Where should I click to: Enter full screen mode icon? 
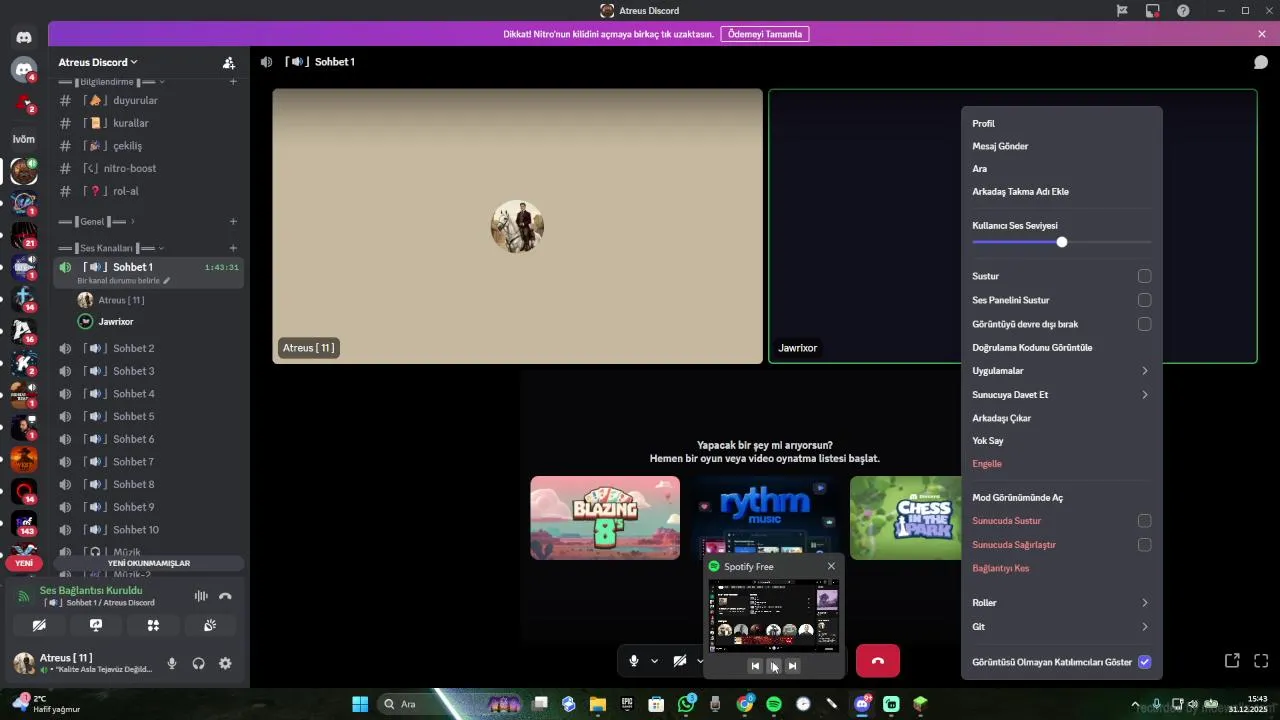(x=1261, y=660)
